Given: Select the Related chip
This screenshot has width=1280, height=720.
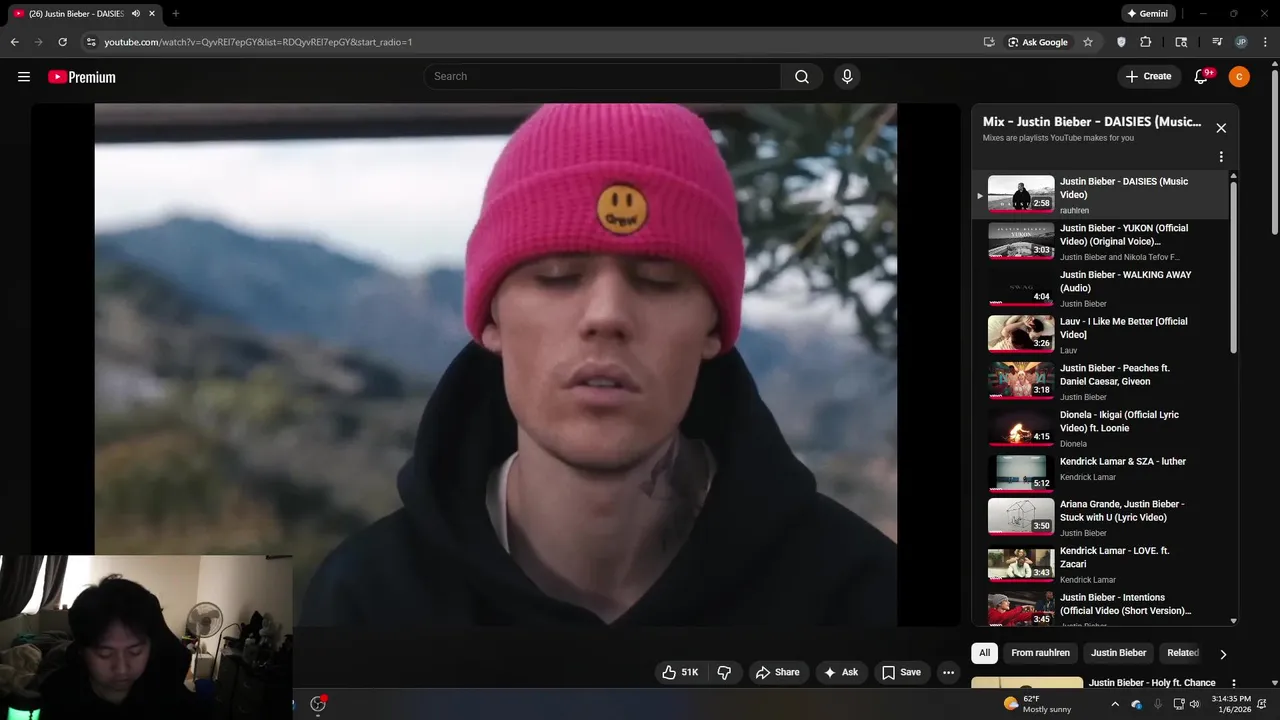Looking at the screenshot, I should [x=1183, y=653].
